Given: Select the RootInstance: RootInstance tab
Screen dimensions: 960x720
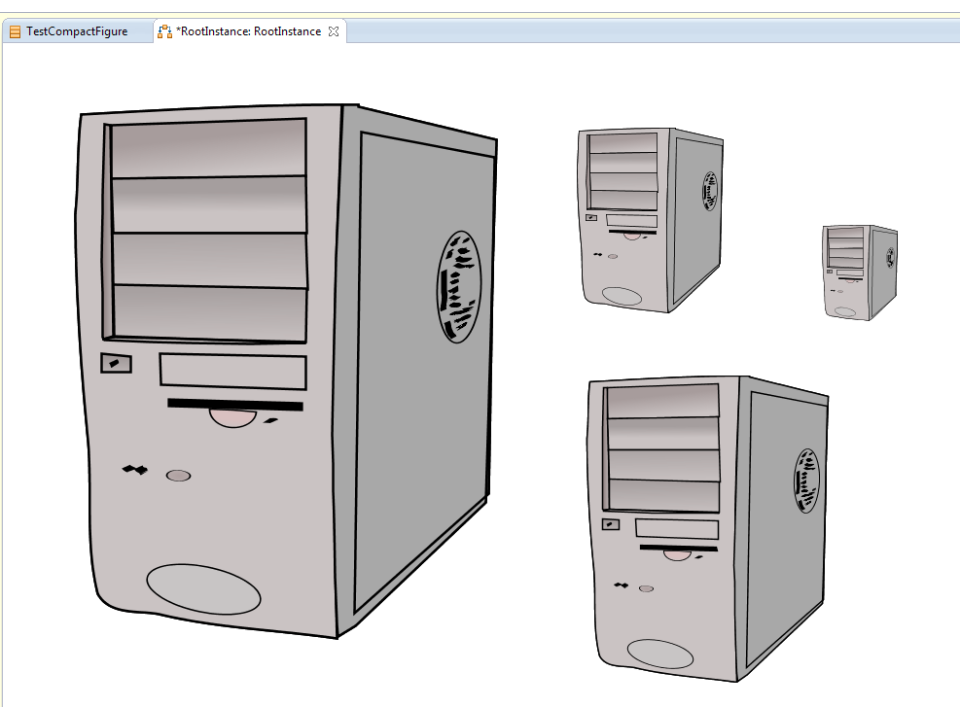Looking at the screenshot, I should tap(249, 31).
